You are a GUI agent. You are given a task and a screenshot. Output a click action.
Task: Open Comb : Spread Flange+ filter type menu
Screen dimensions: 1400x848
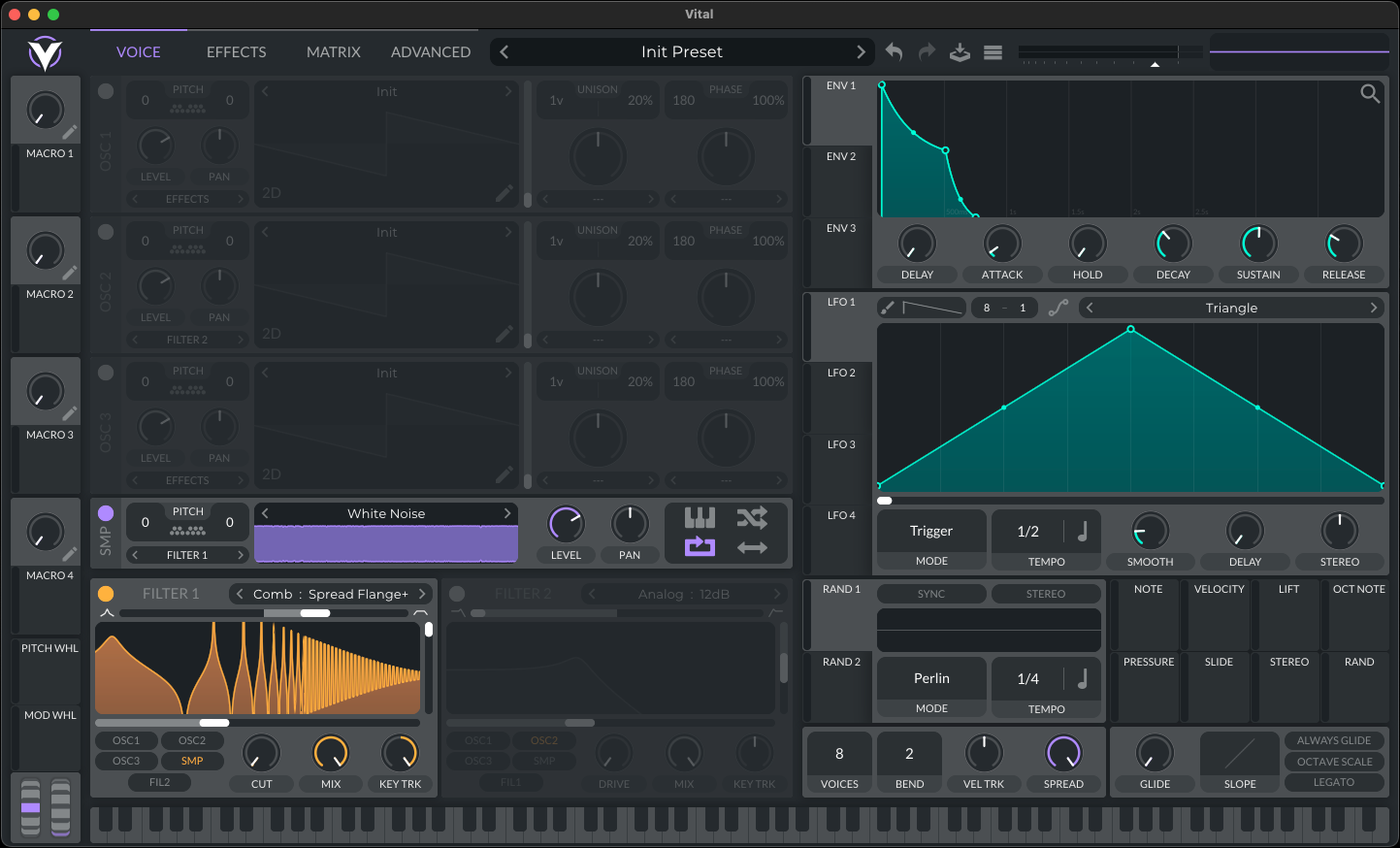click(331, 594)
